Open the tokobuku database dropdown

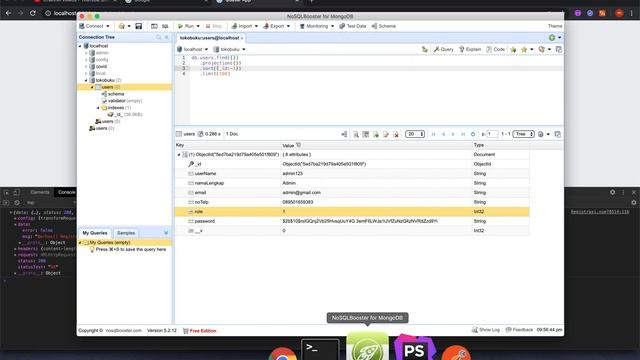pos(230,49)
